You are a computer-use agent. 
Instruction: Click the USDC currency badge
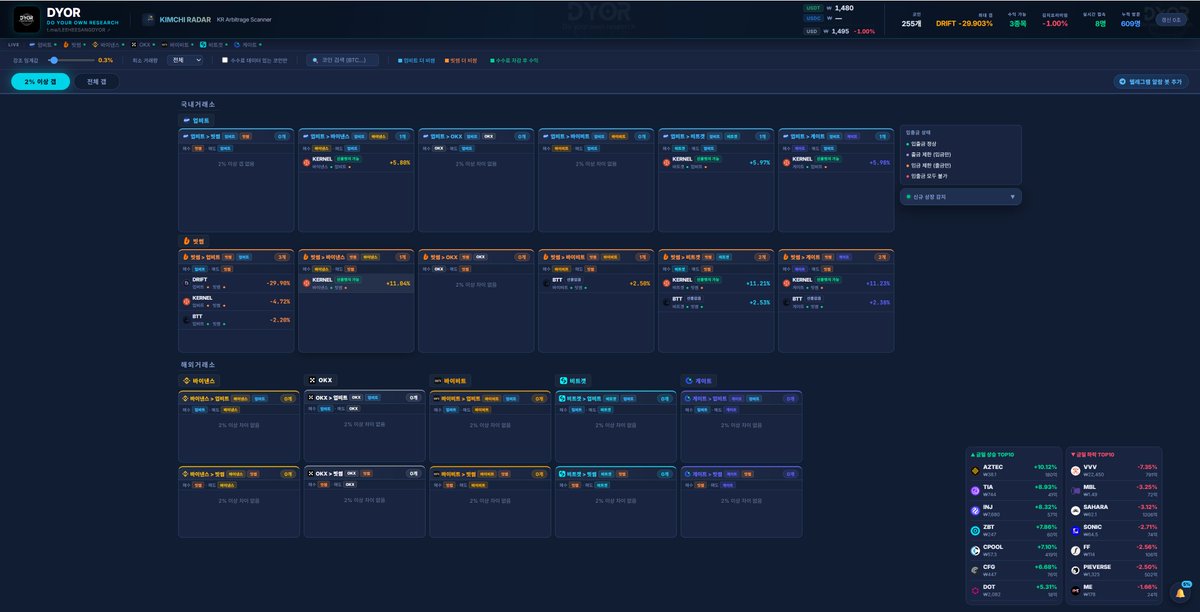click(x=815, y=17)
